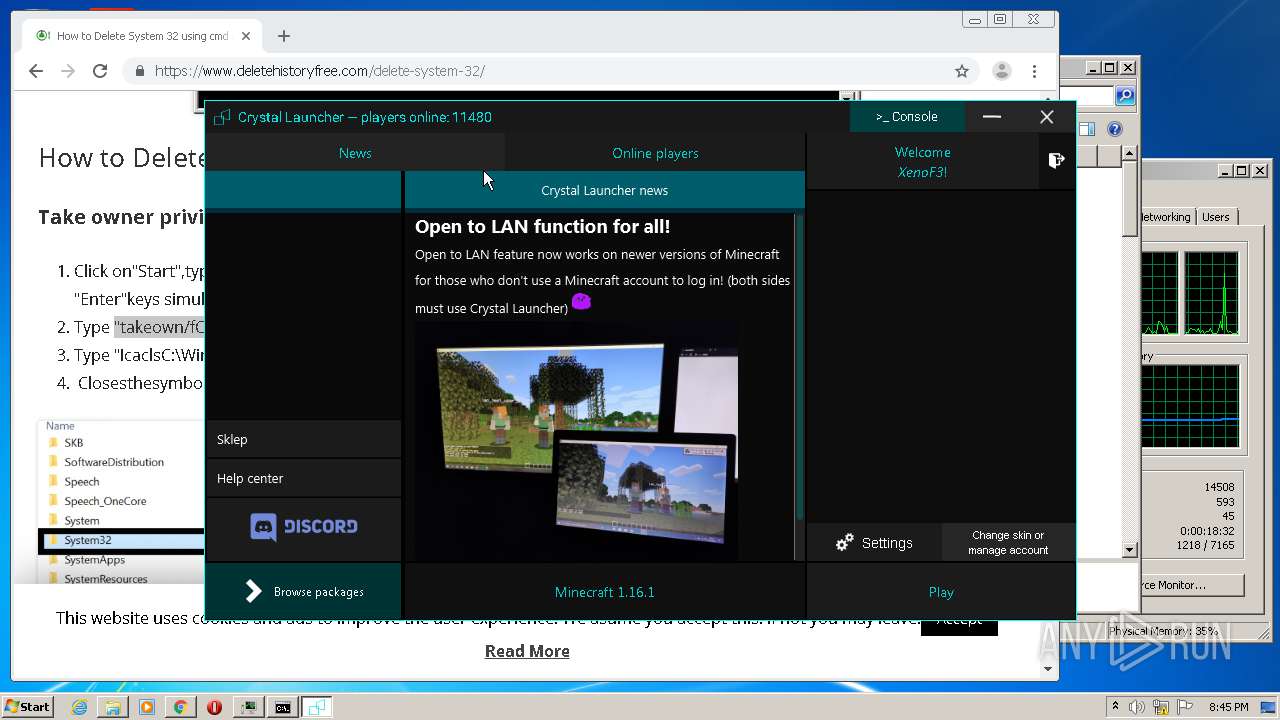Image resolution: width=1280 pixels, height=720 pixels.
Task: Click the search magnifier in the background window
Action: coord(1125,96)
